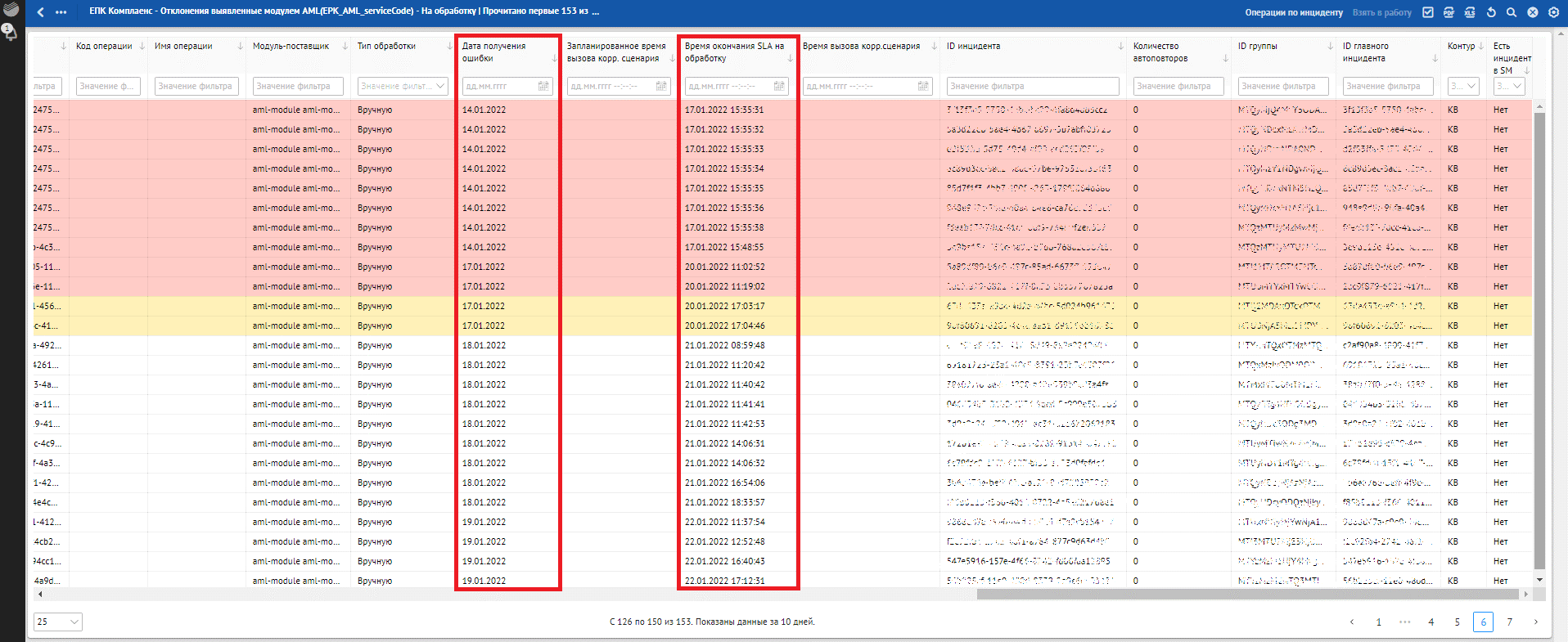The image size is (1568, 642).
Task: Open the rows-per-page dropdown showing 25
Action: [58, 622]
